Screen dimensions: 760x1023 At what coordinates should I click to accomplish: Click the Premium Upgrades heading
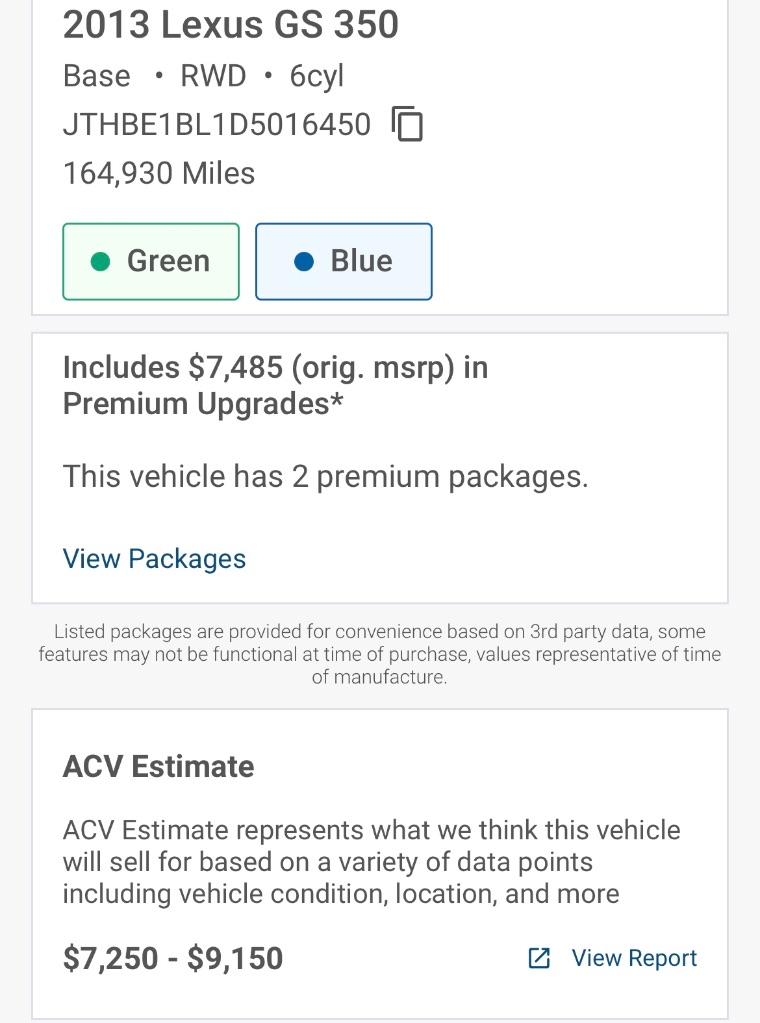coord(275,385)
